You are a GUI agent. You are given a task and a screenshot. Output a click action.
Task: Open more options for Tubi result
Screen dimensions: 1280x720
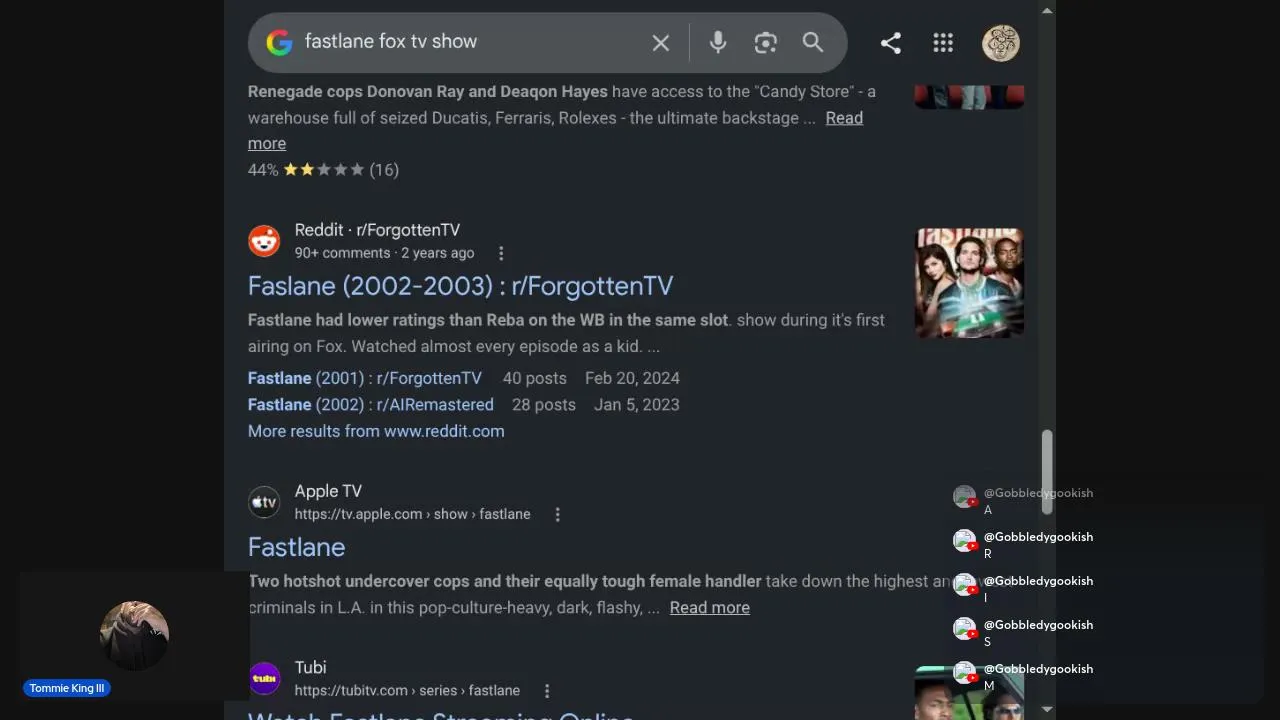pos(547,691)
